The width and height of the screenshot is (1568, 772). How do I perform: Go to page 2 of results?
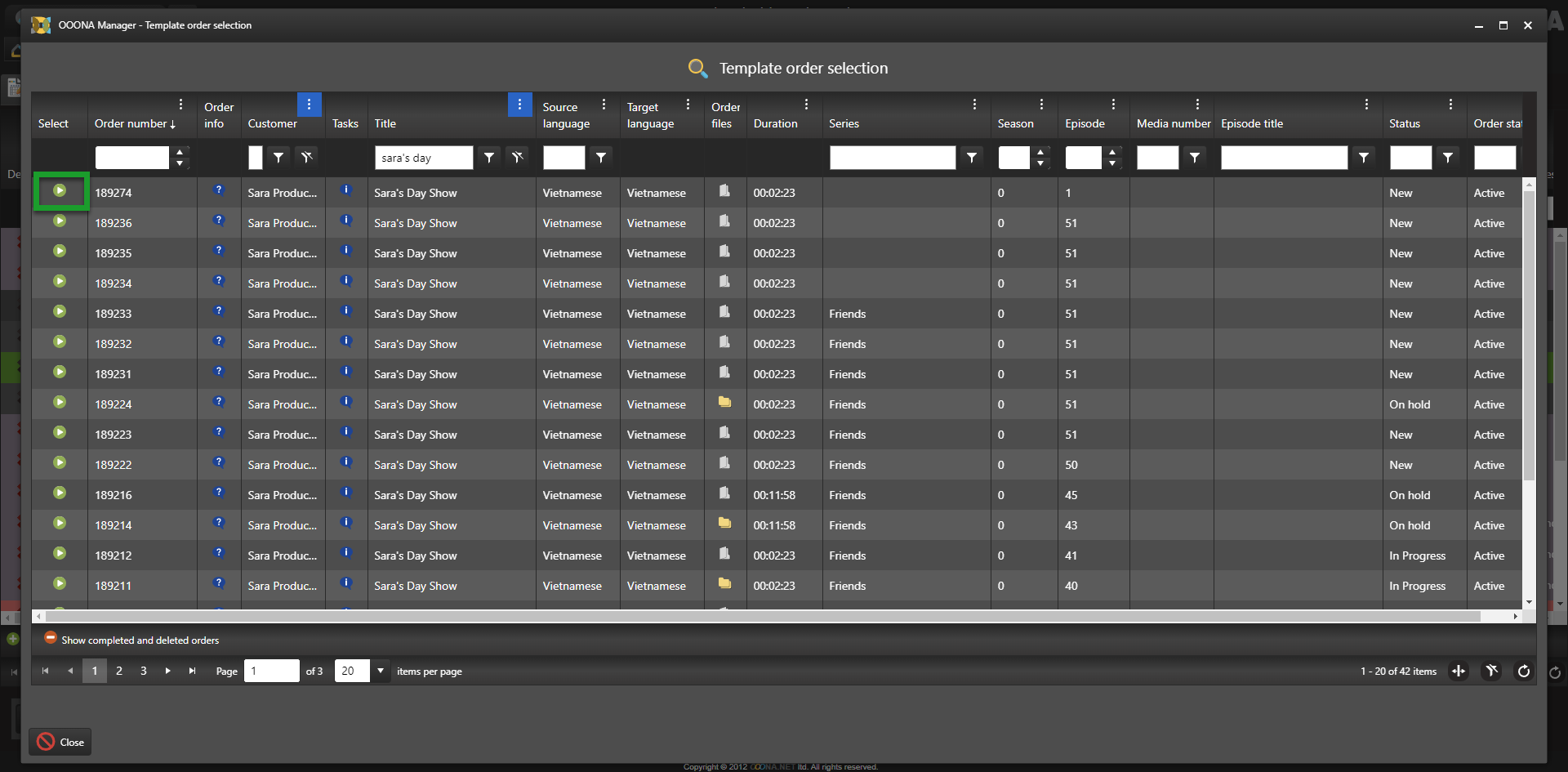[x=119, y=671]
